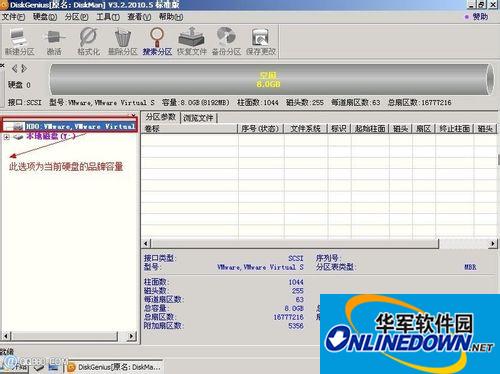This screenshot has width=500, height=374.
Task: Click the 16777216 total sectors value in details
Action: 288,317
